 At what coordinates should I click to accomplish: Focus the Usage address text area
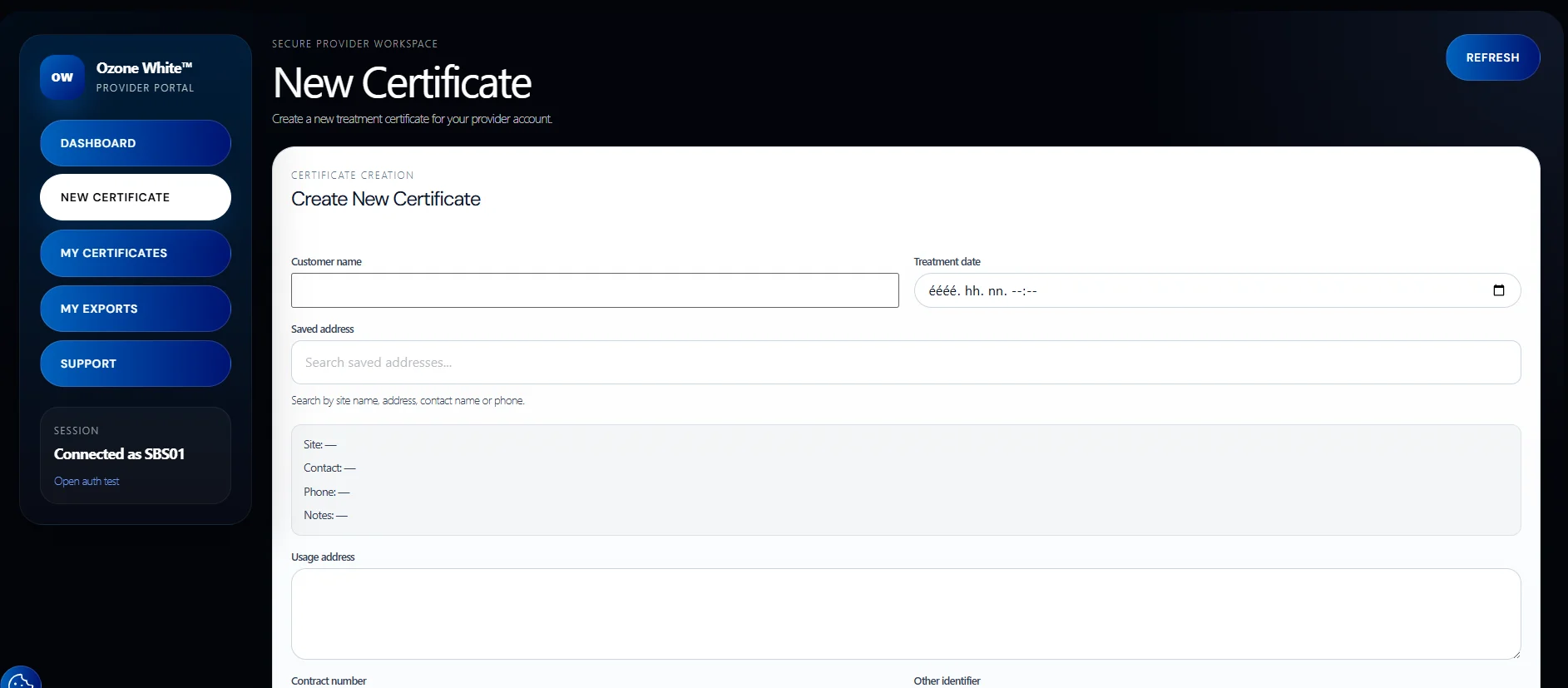point(906,614)
